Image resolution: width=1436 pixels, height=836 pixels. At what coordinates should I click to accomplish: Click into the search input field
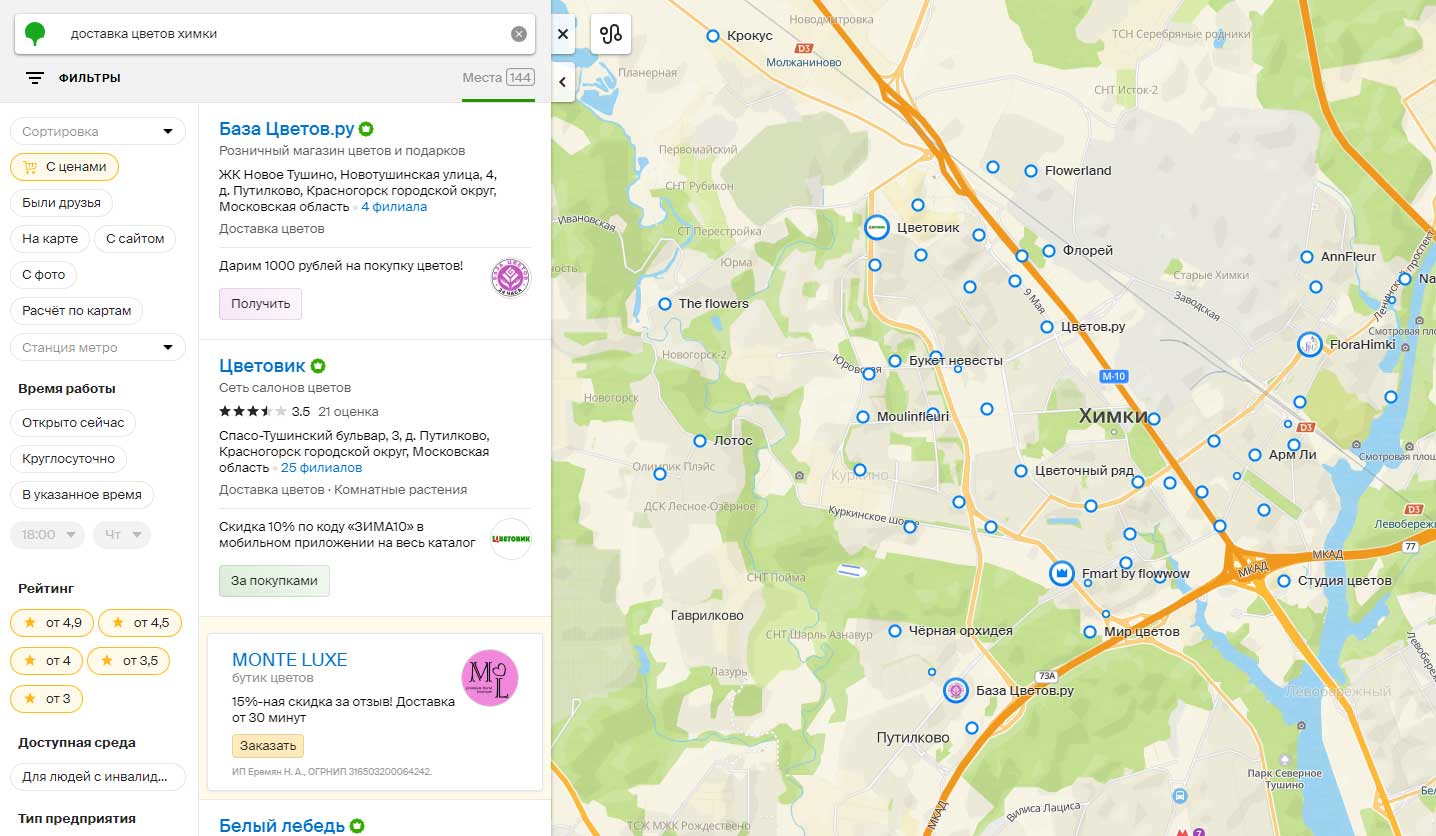pyautogui.click(x=280, y=34)
